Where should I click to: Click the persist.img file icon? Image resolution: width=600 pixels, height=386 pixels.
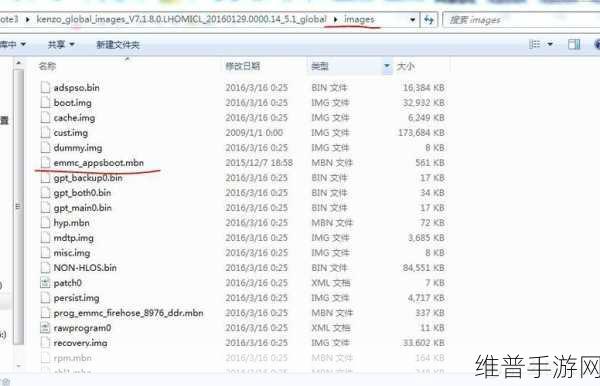coord(45,298)
